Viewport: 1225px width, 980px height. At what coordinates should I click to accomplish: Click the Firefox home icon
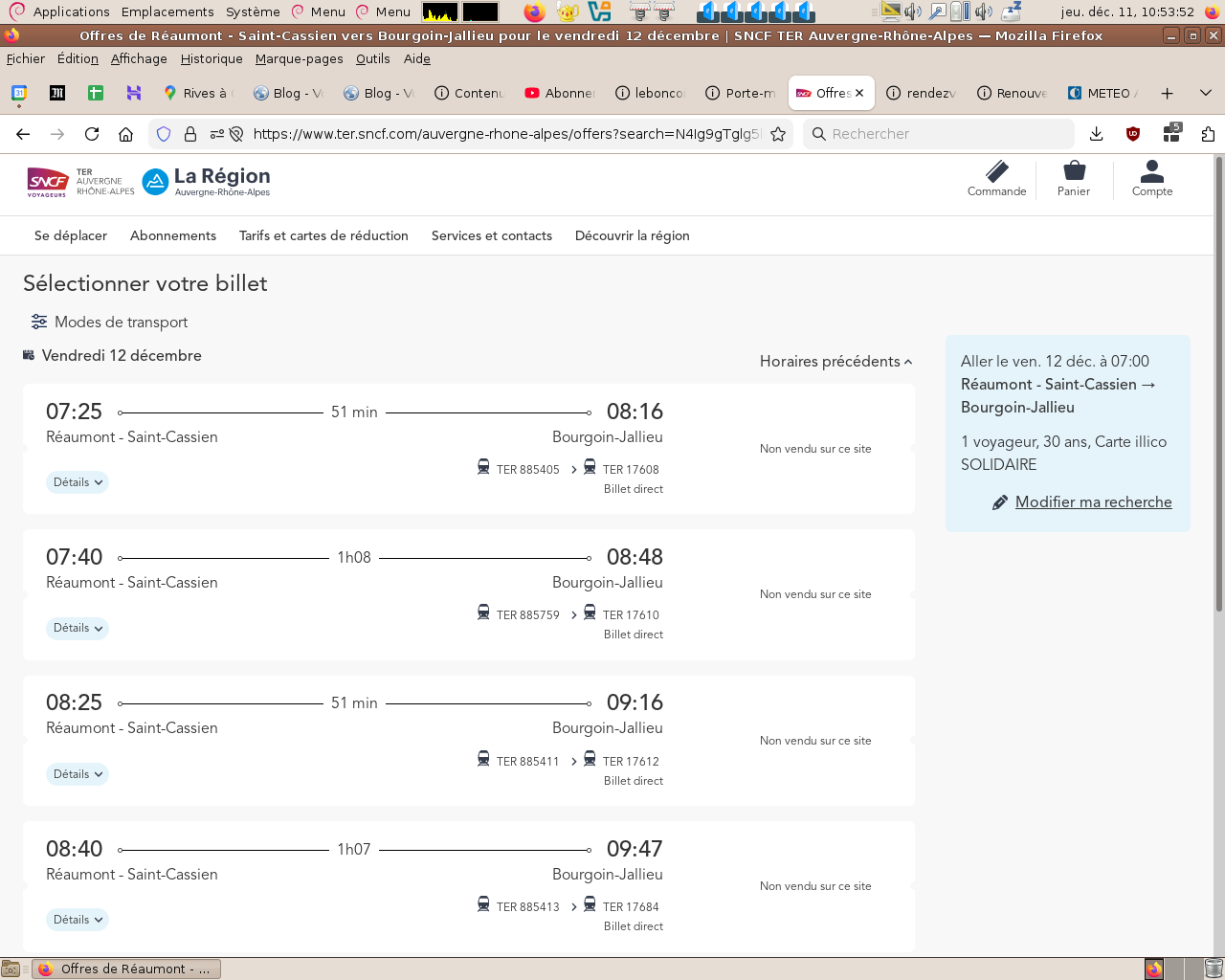[x=125, y=134]
